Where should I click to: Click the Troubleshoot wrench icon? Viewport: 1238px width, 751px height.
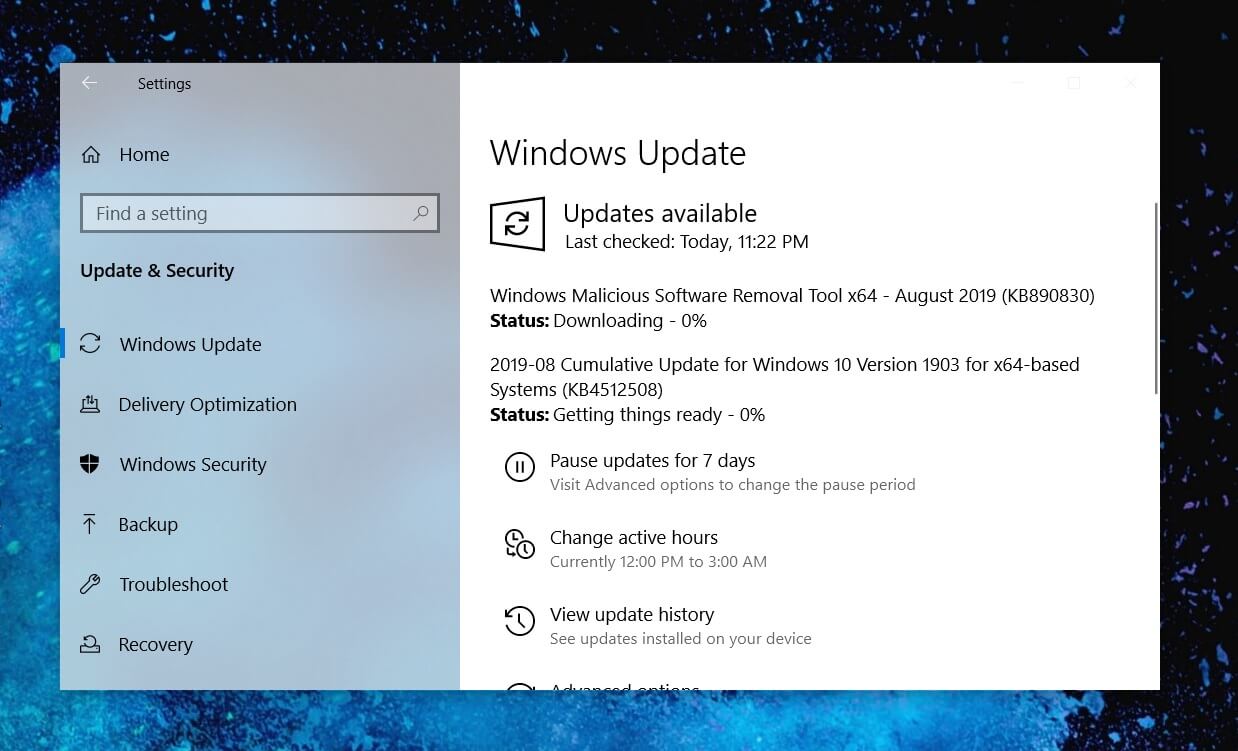(x=90, y=584)
